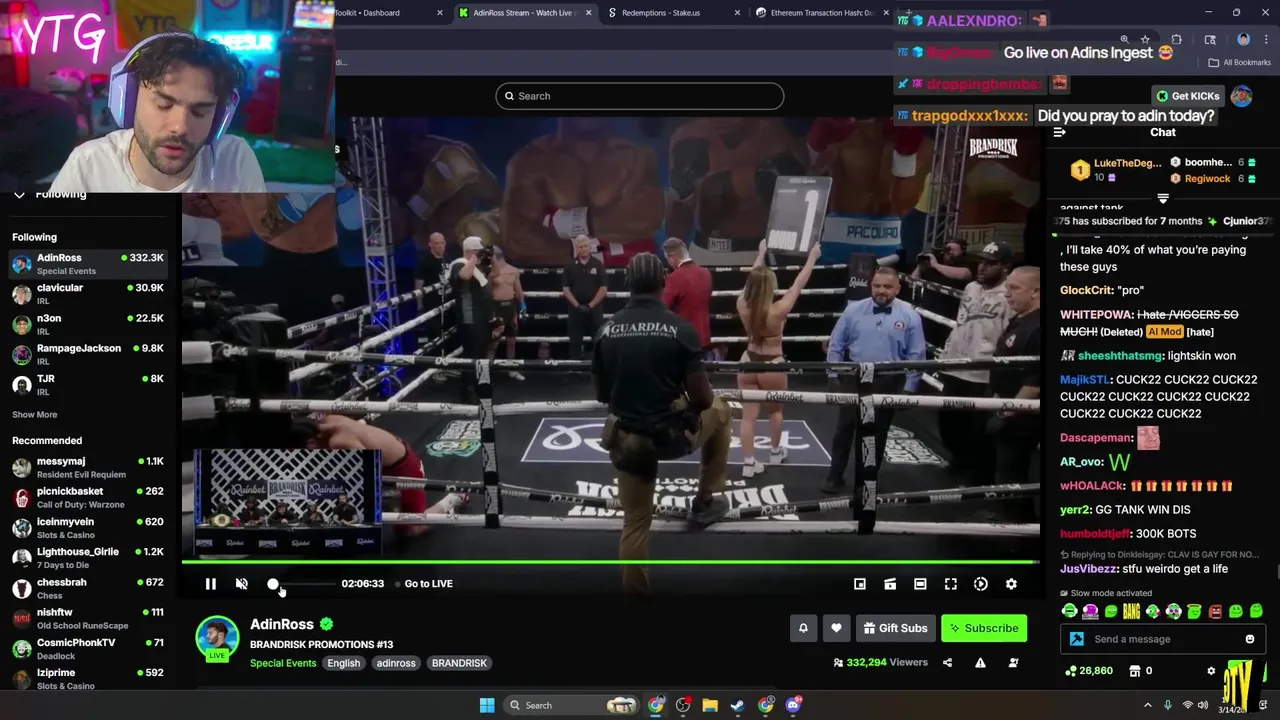This screenshot has width=1280, height=720.
Task: Click the Get KICKs button
Action: coord(1188,96)
